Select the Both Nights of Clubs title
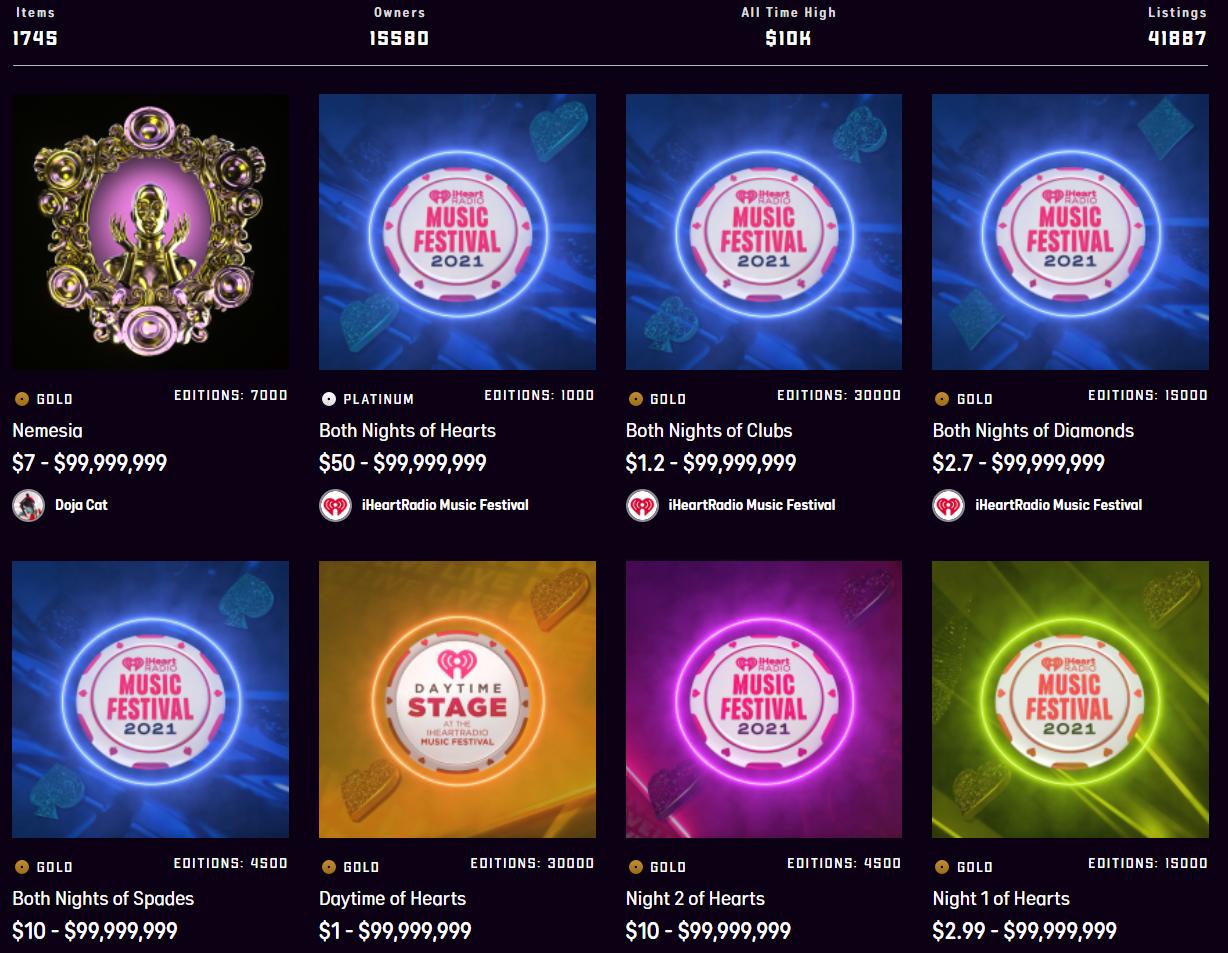This screenshot has width=1228, height=953. point(709,431)
